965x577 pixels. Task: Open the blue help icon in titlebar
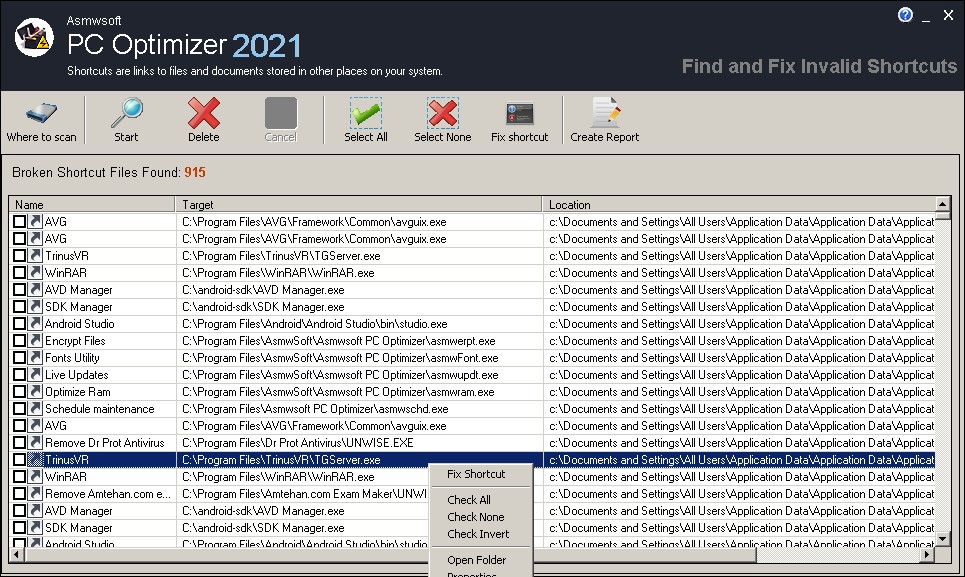905,14
